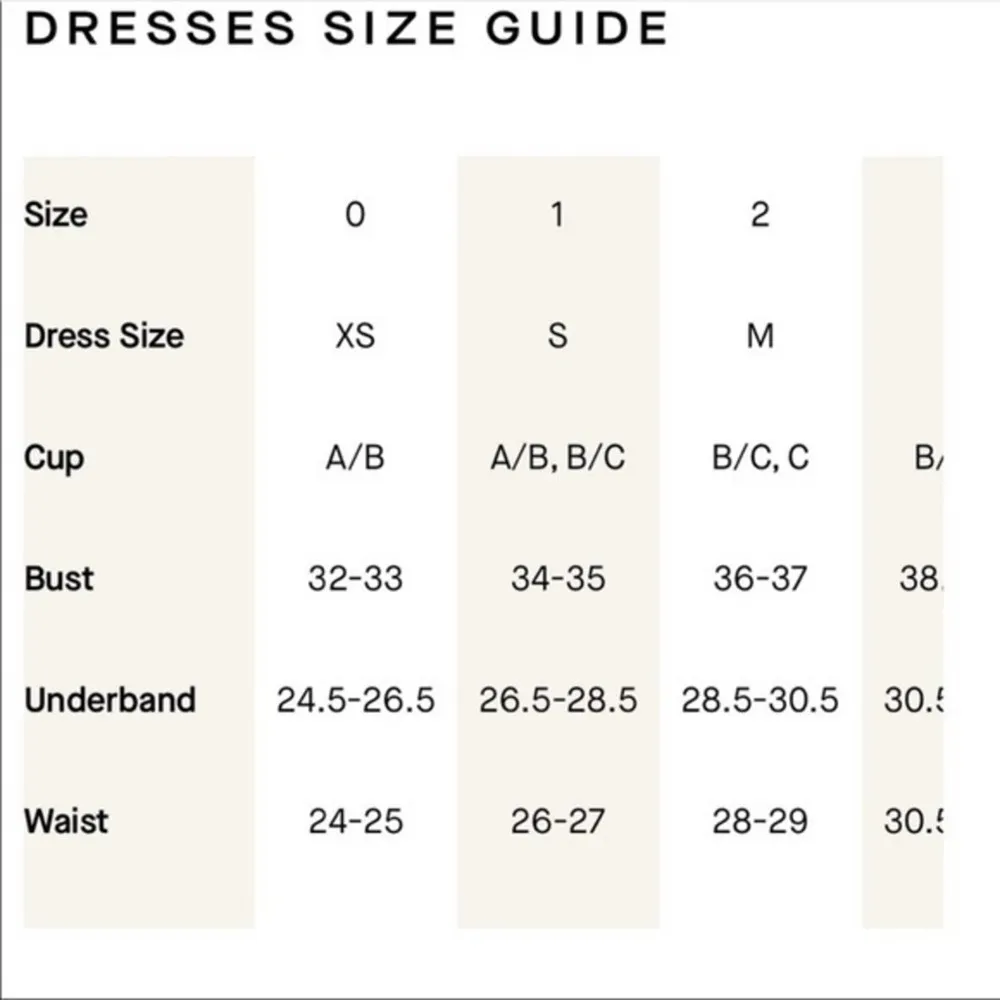Click the 24.5-26.5 underband measurement
The image size is (1000, 1000).
point(355,700)
